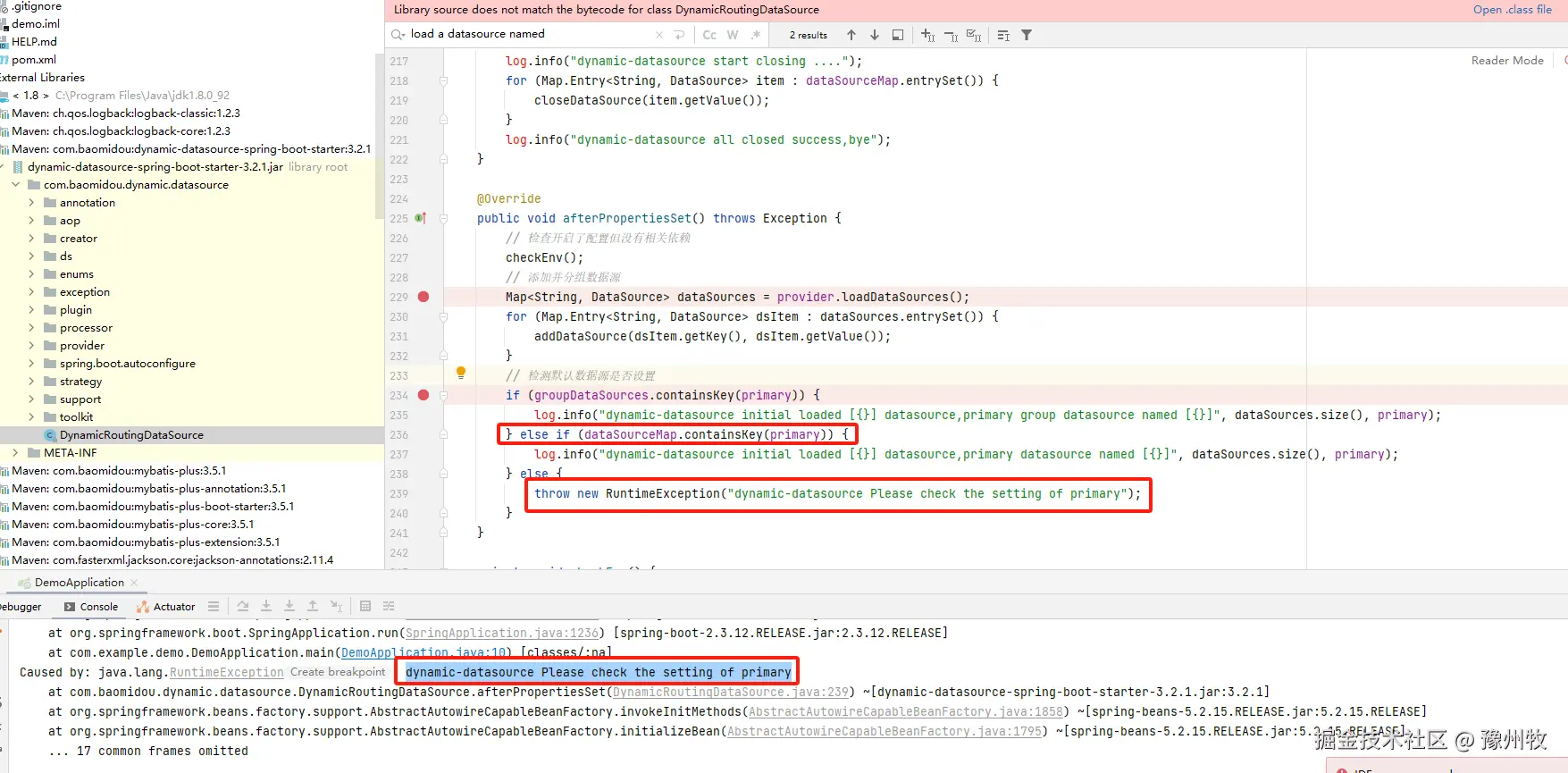
Task: Click the search history magnifier icon
Action: (x=398, y=35)
